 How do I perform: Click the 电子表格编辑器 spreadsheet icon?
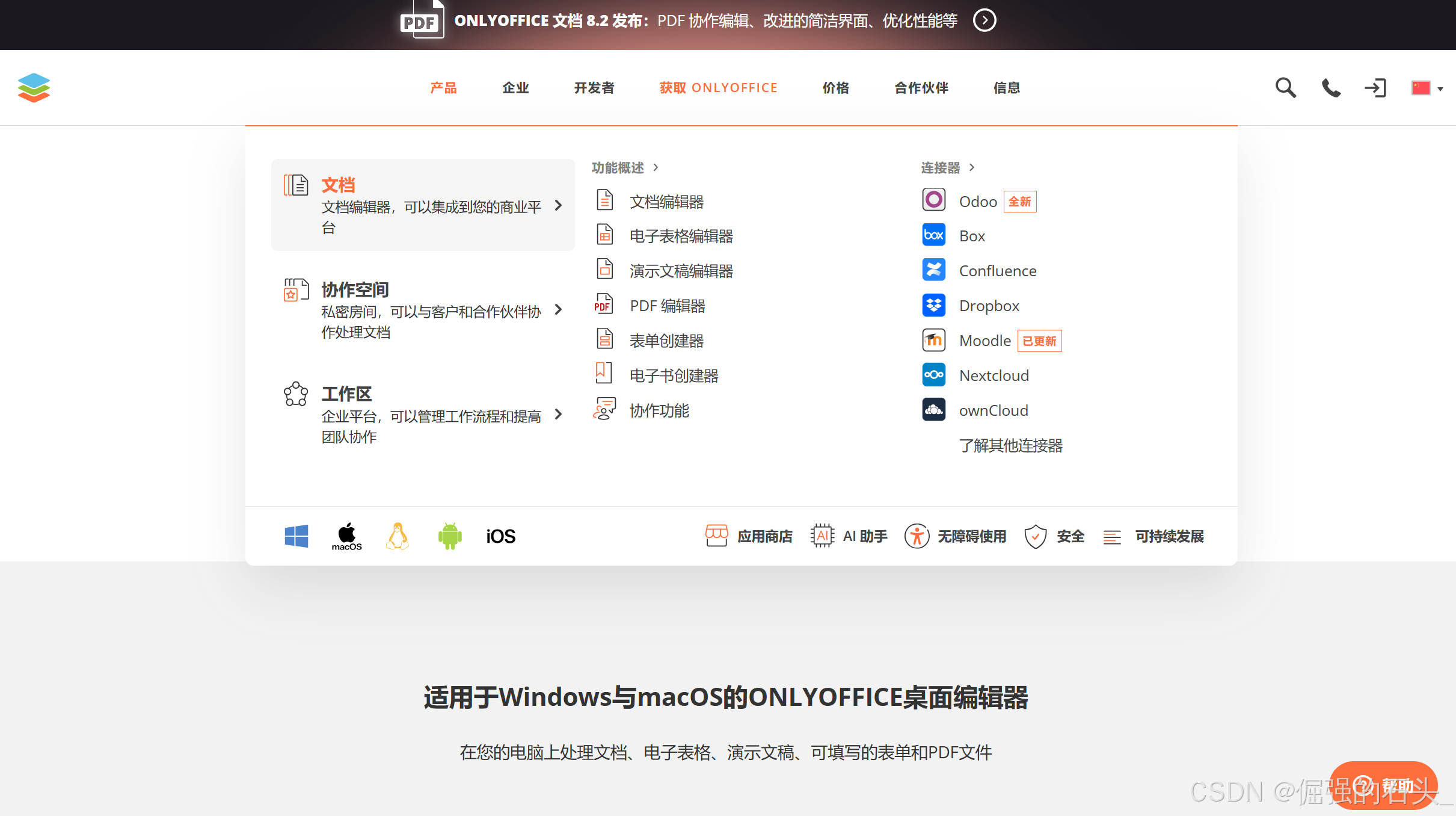click(x=604, y=235)
